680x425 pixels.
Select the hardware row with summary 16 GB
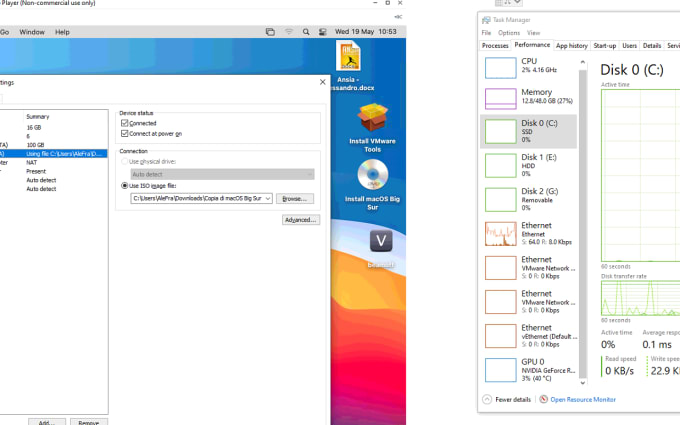(x=54, y=128)
